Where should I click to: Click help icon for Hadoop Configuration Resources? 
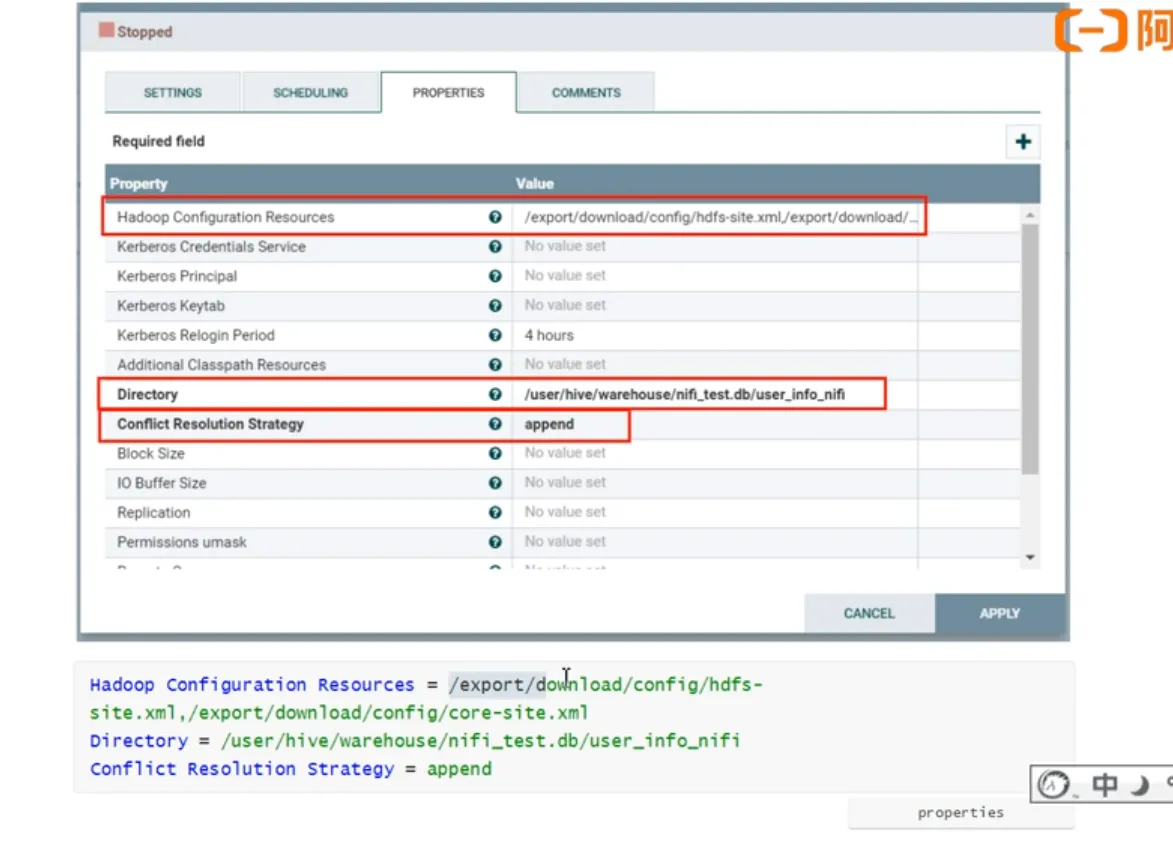pyautogui.click(x=494, y=217)
